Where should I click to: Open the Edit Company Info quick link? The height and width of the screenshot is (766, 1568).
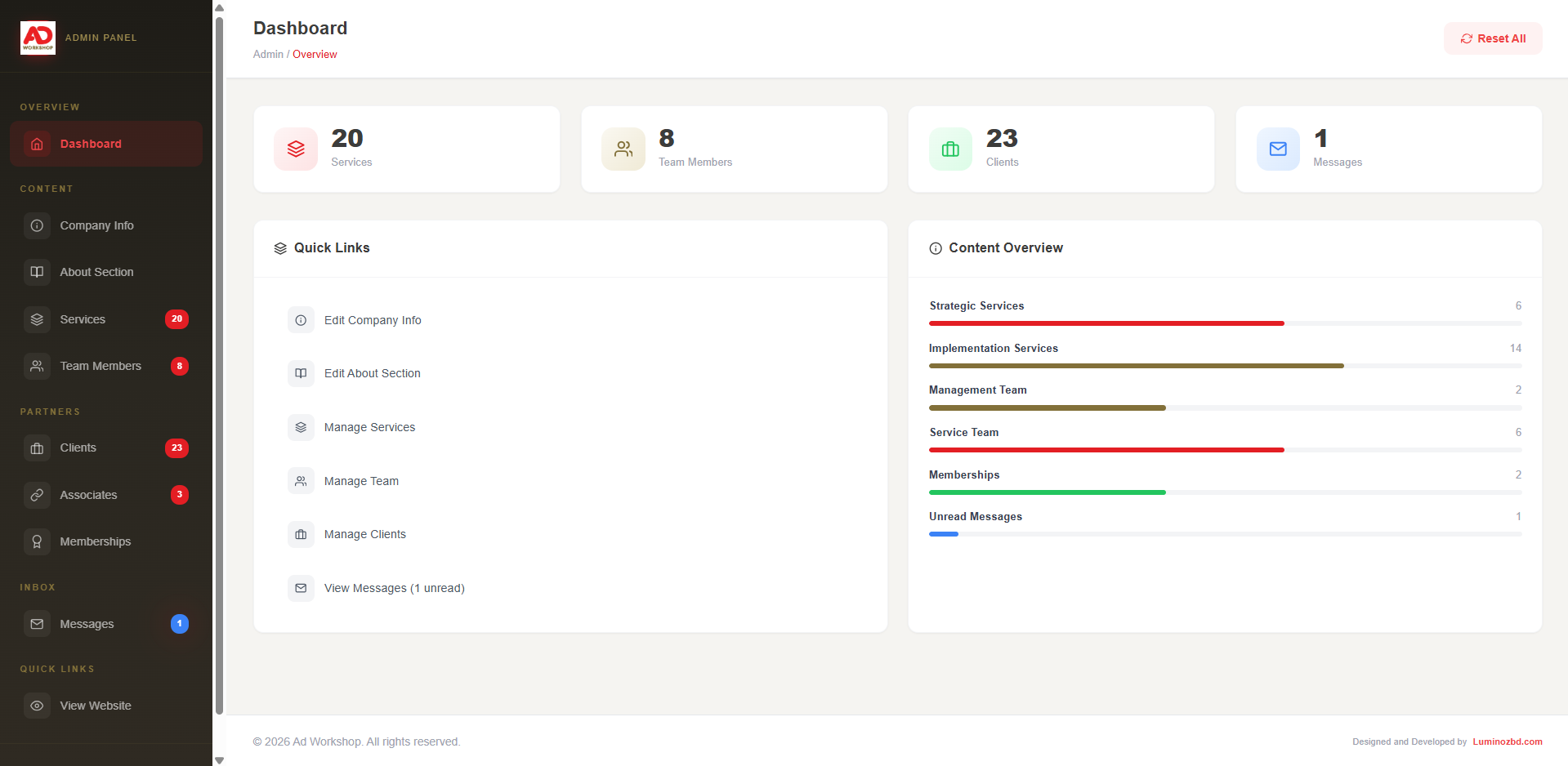point(373,320)
